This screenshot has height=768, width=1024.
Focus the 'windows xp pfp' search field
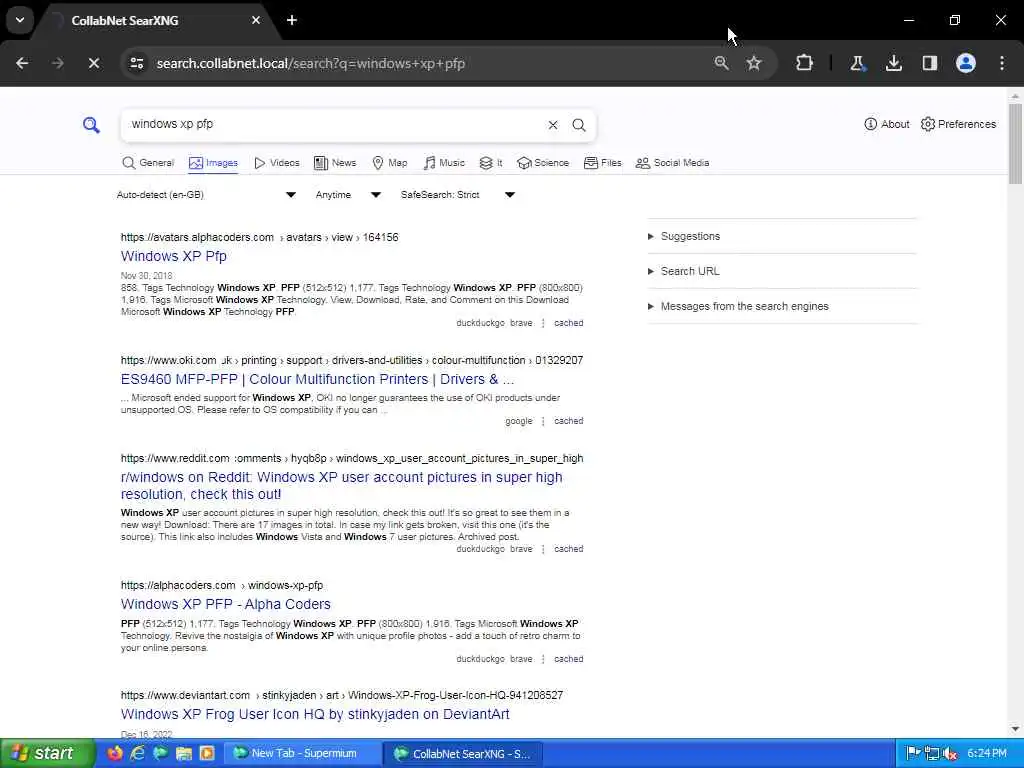(333, 124)
